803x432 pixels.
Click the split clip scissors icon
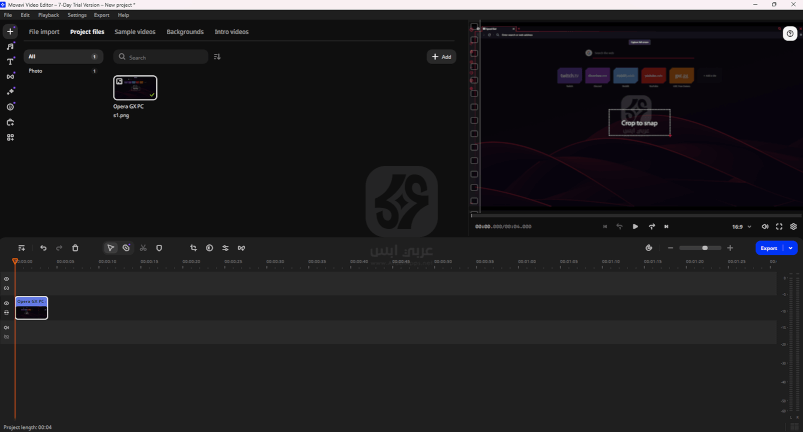click(x=143, y=248)
